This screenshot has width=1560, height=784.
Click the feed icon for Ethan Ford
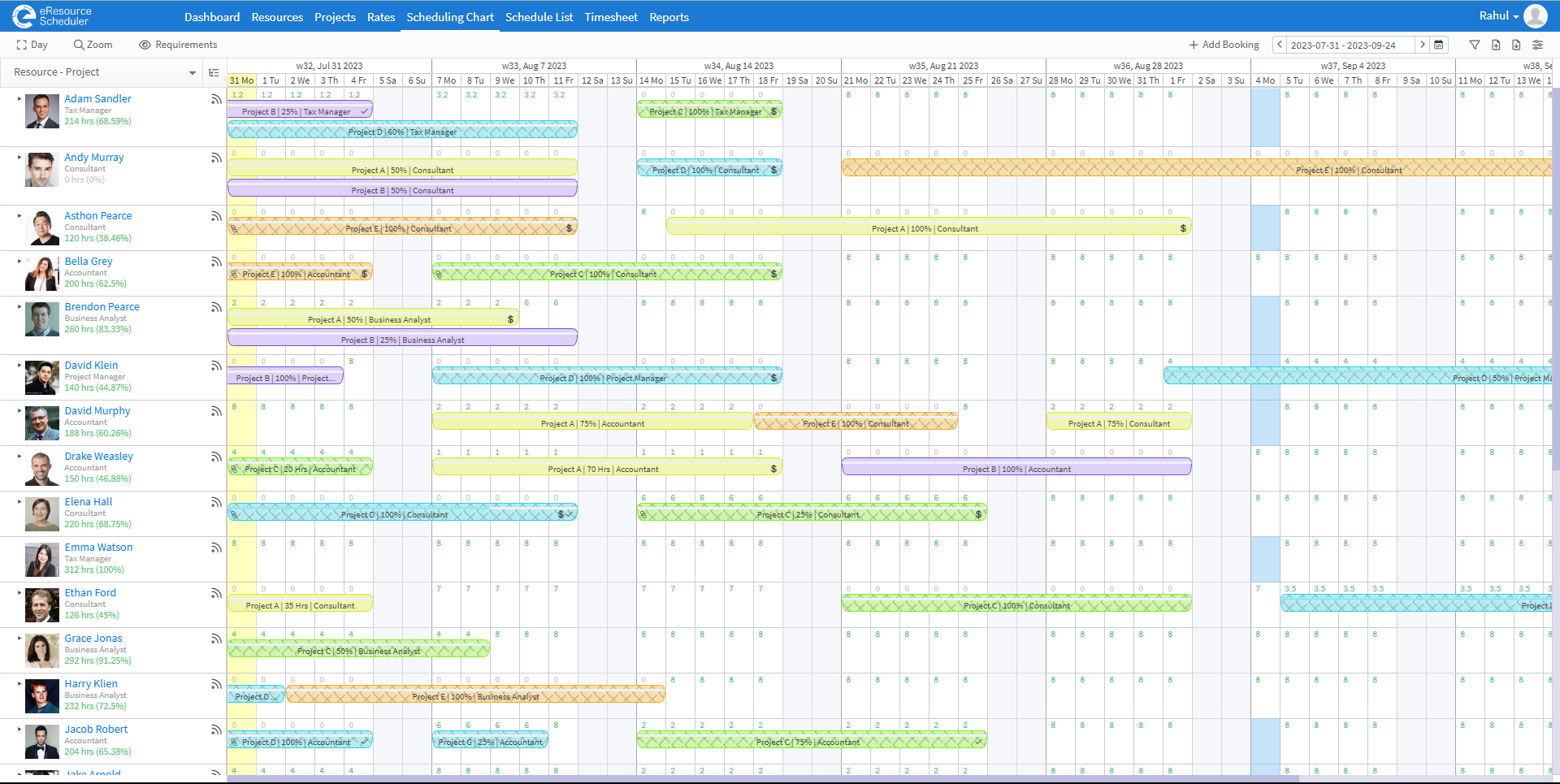[216, 593]
